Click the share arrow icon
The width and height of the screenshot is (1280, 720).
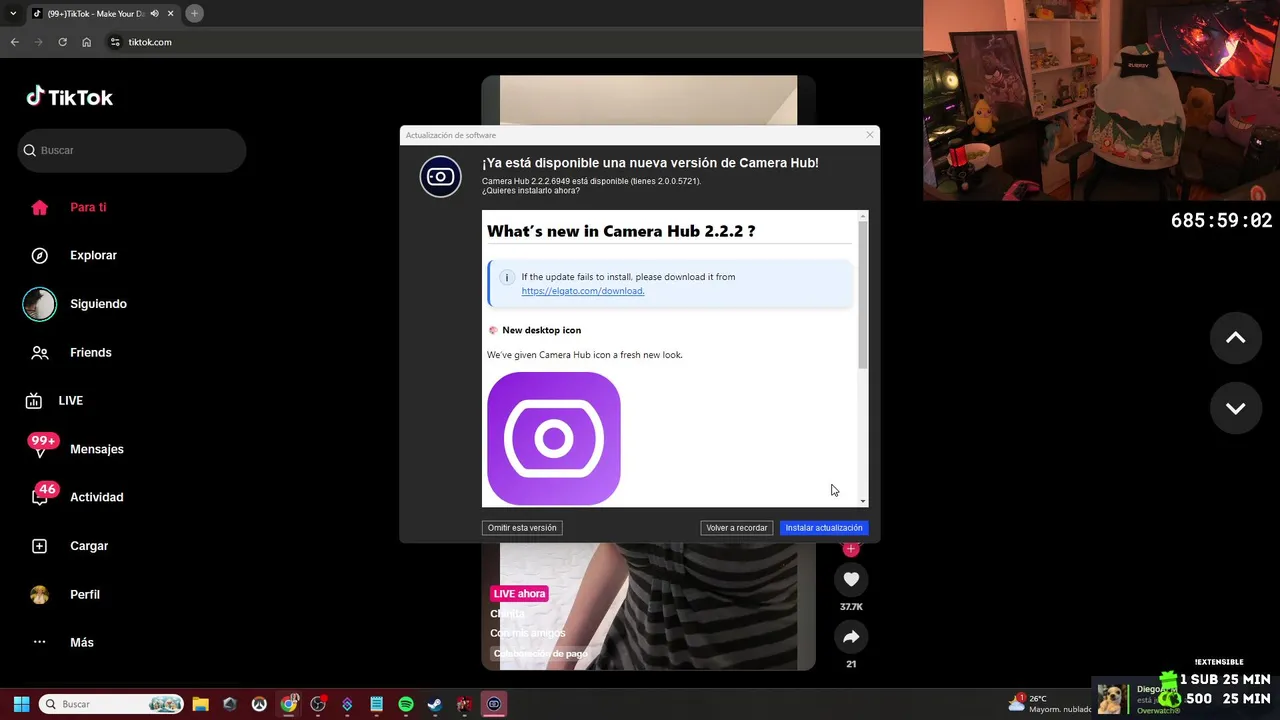(x=851, y=637)
